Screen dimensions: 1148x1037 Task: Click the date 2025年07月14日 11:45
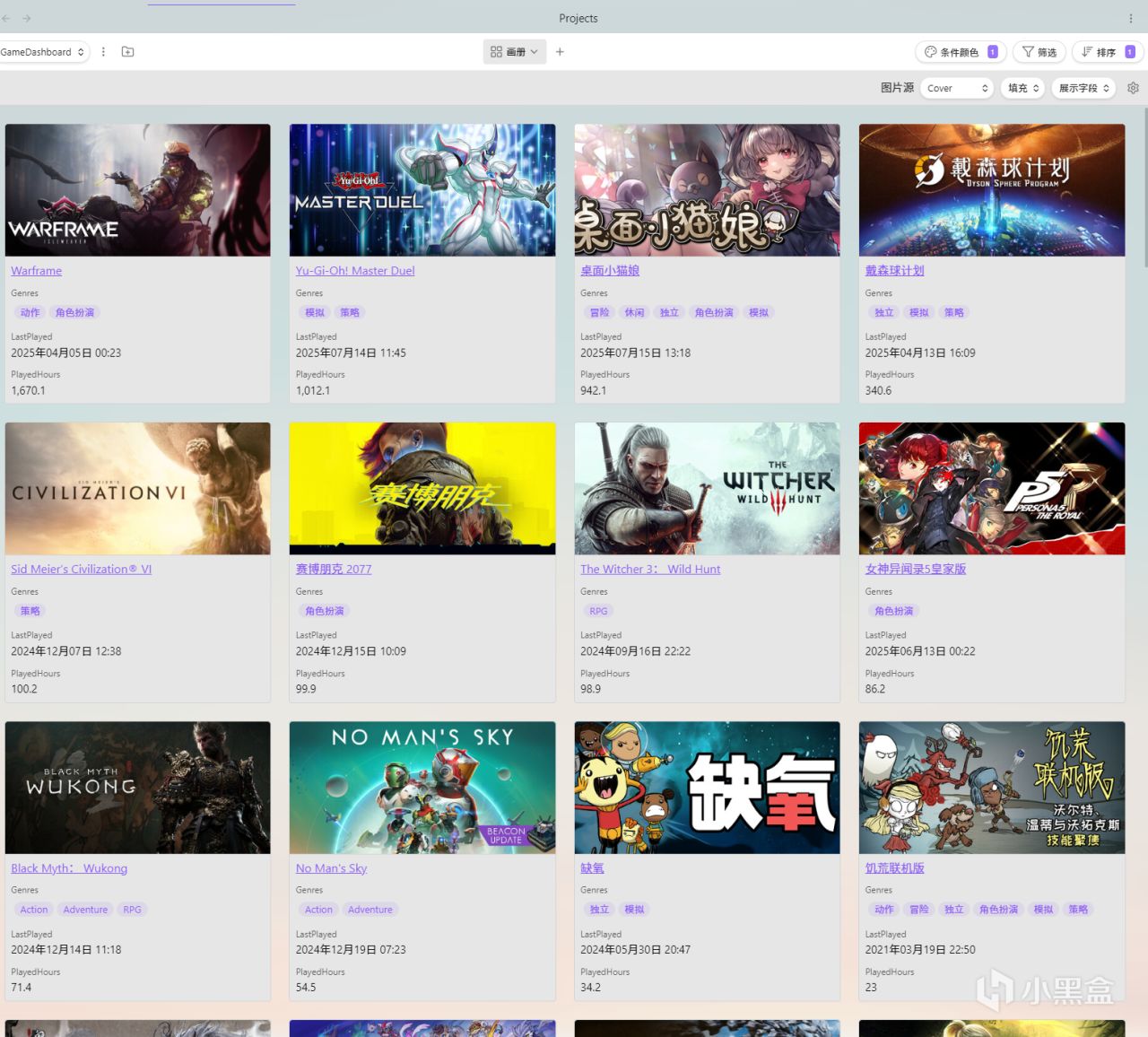pyautogui.click(x=351, y=353)
